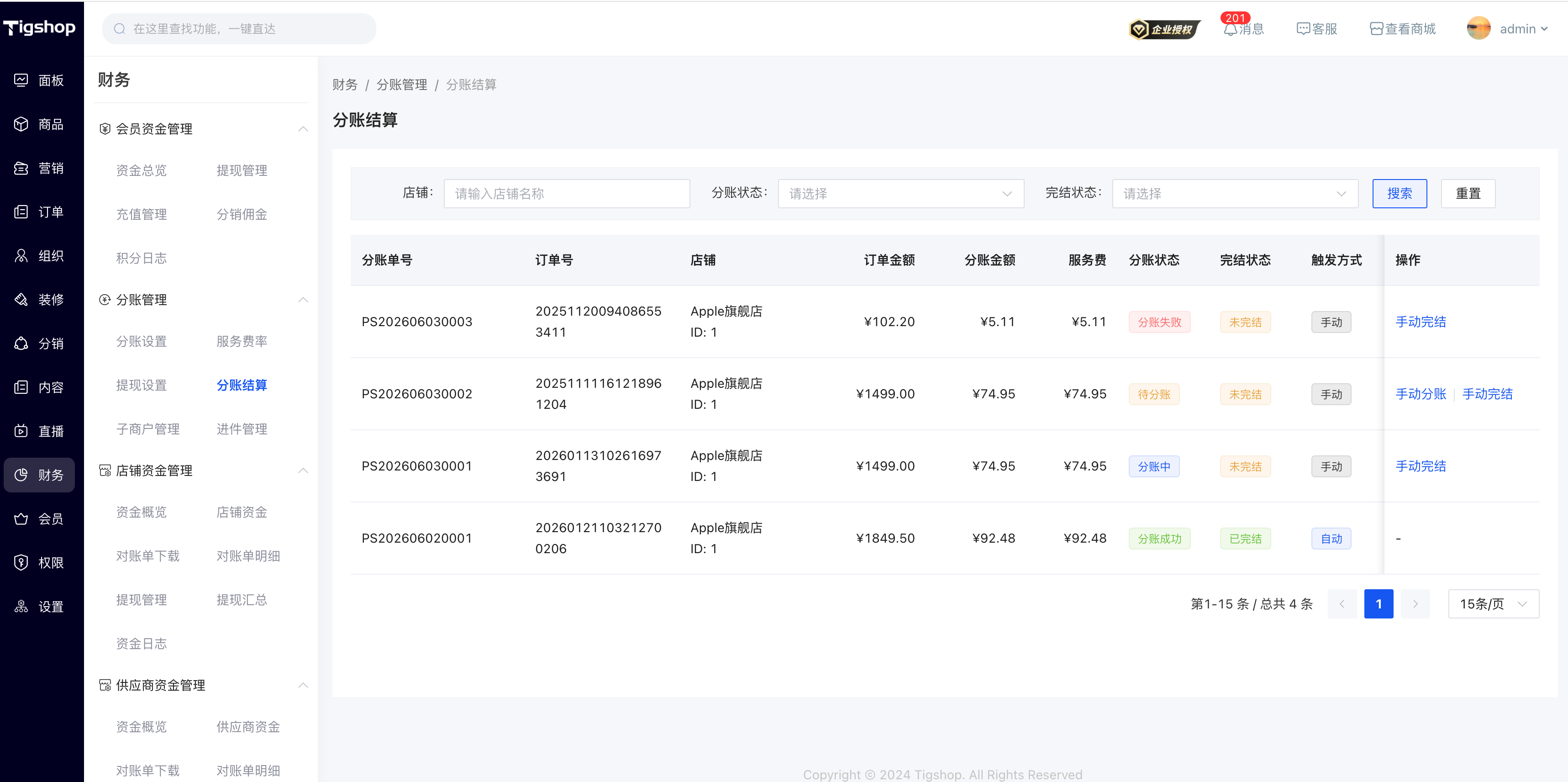1568x782 pixels.
Task: Collapse the 供应商资金管理 section chevron
Action: pyautogui.click(x=303, y=685)
